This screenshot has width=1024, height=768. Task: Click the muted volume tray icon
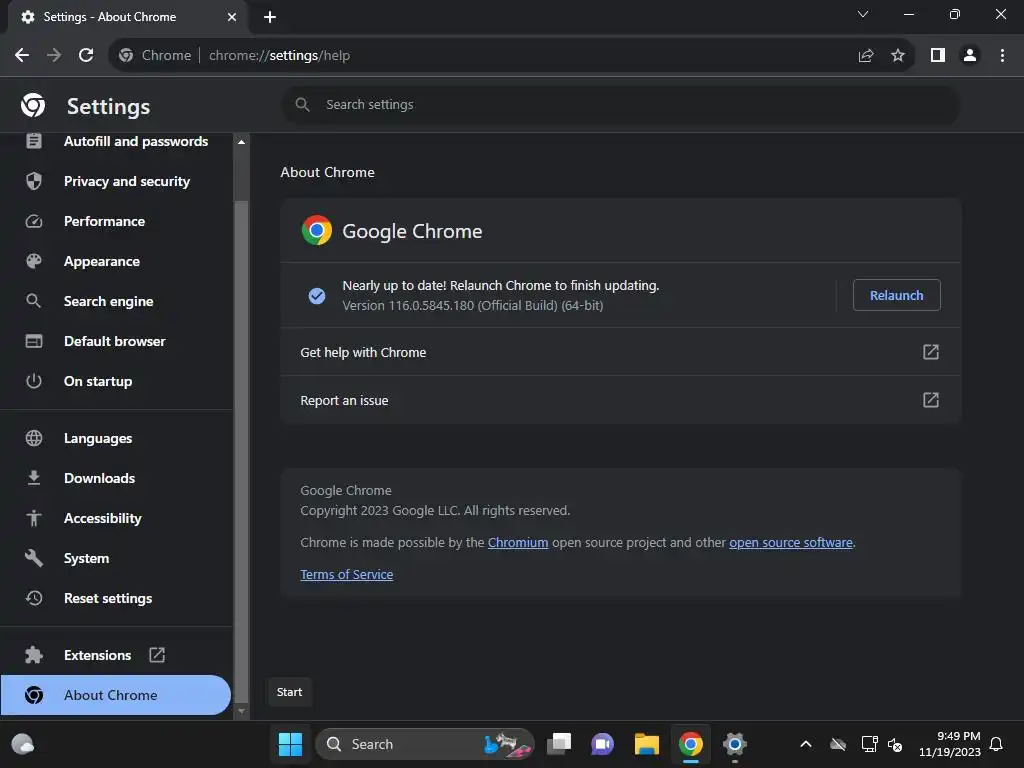click(x=895, y=744)
